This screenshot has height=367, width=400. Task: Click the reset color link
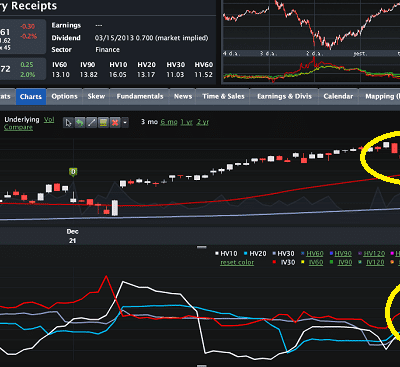point(237,263)
